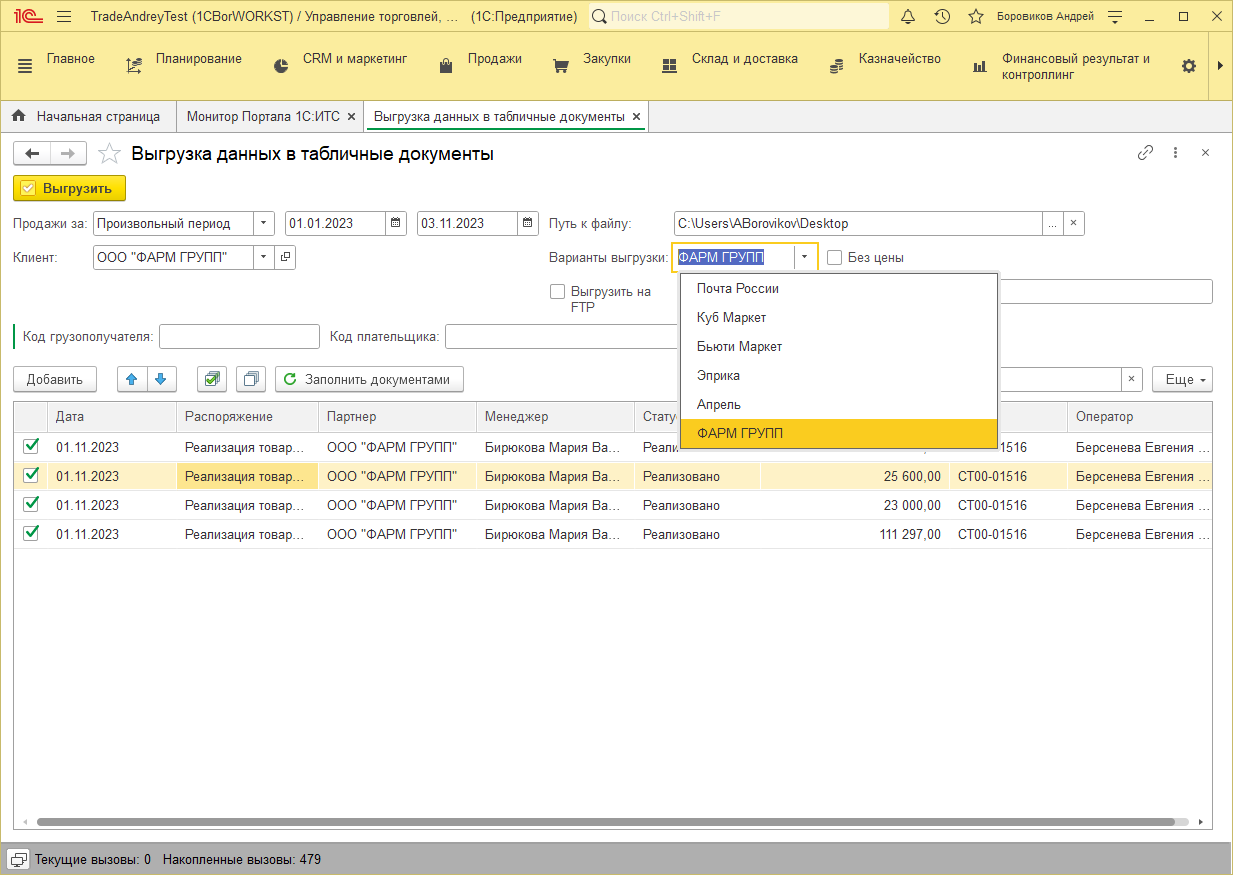Open the 'Клиент' dropdown arrow
The width and height of the screenshot is (1233, 875).
tap(264, 257)
